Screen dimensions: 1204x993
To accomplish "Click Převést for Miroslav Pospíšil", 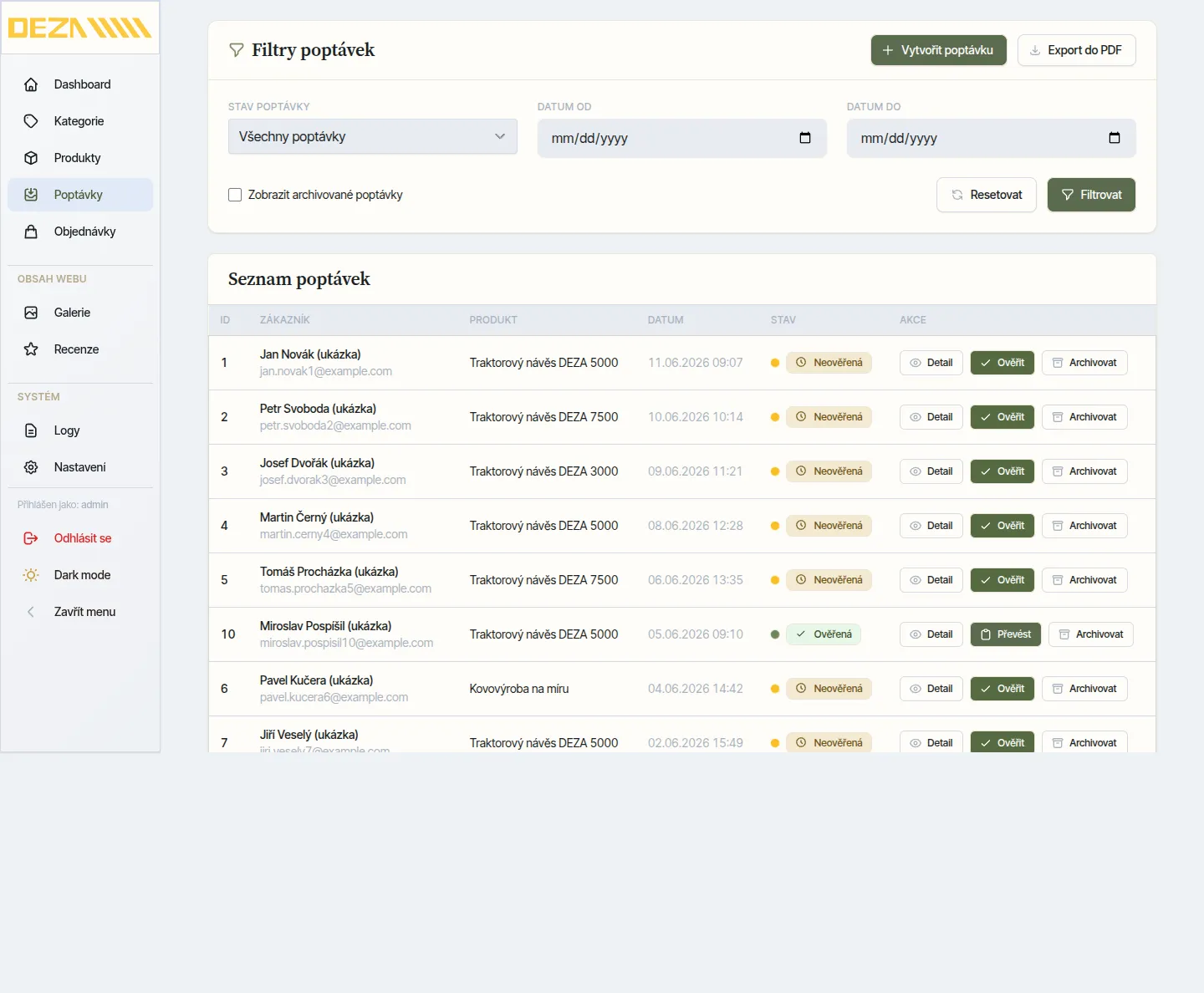I will click(1006, 634).
